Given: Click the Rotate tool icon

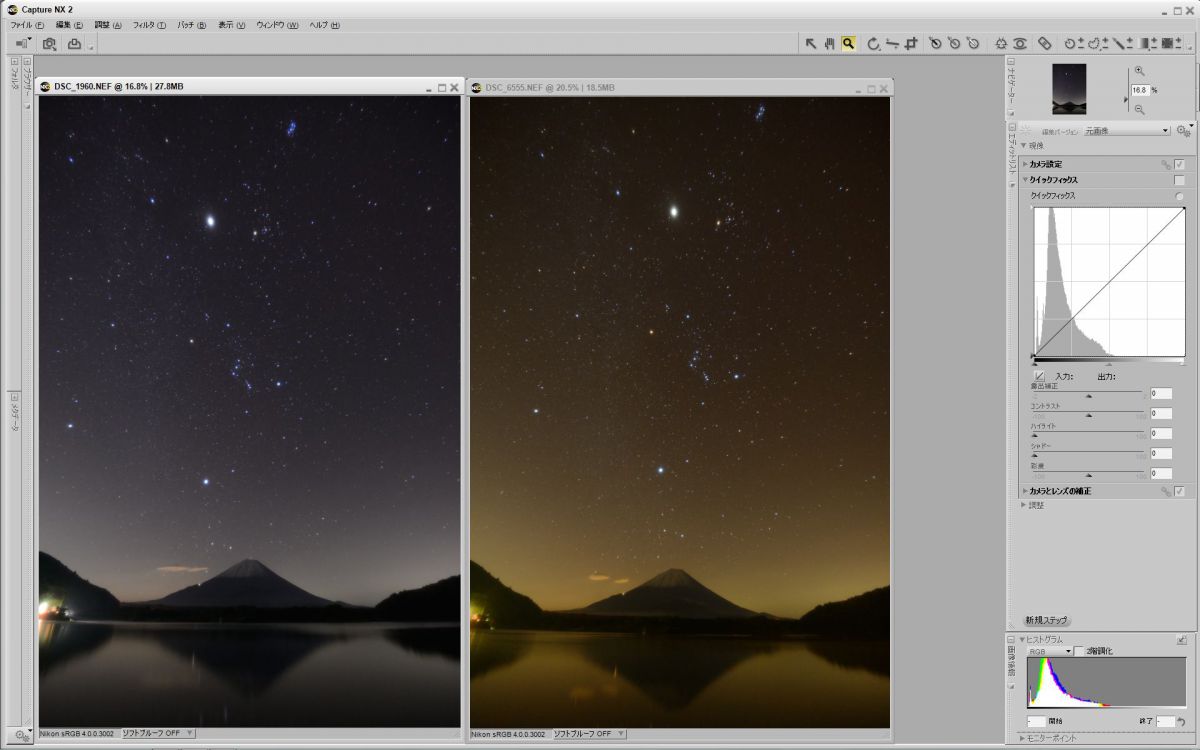Looking at the screenshot, I should point(873,43).
